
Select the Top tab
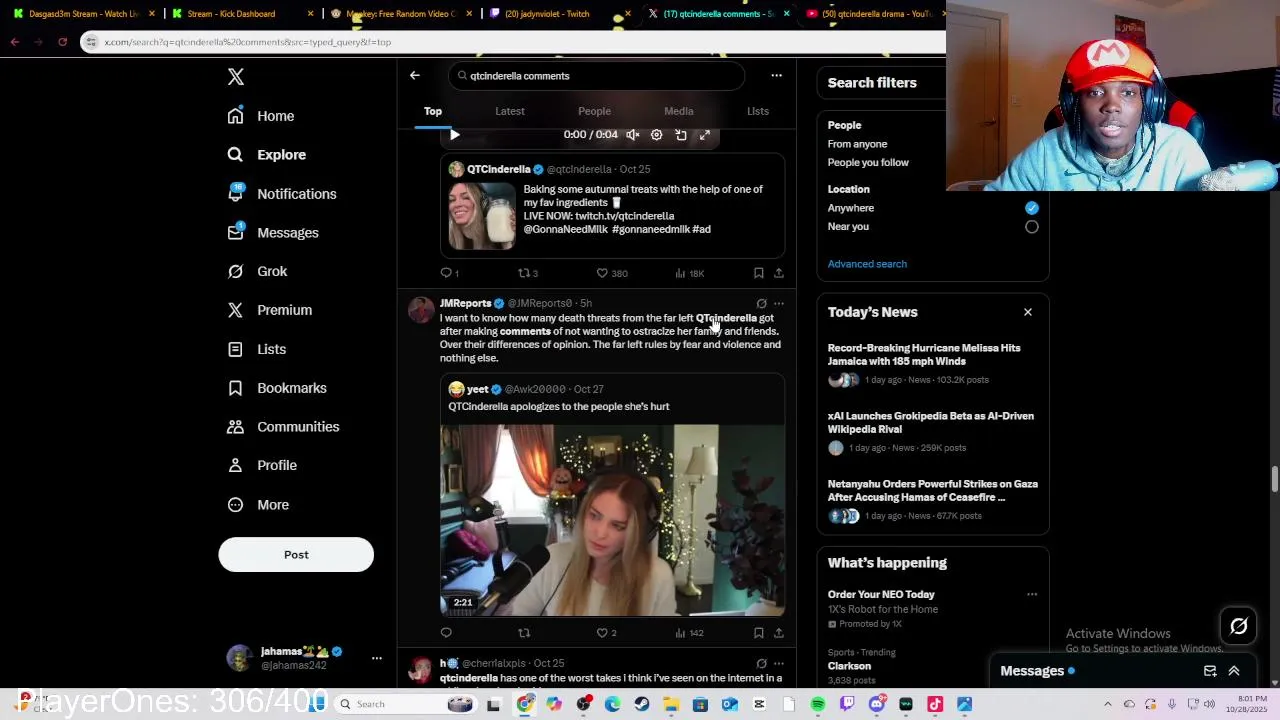(x=433, y=111)
